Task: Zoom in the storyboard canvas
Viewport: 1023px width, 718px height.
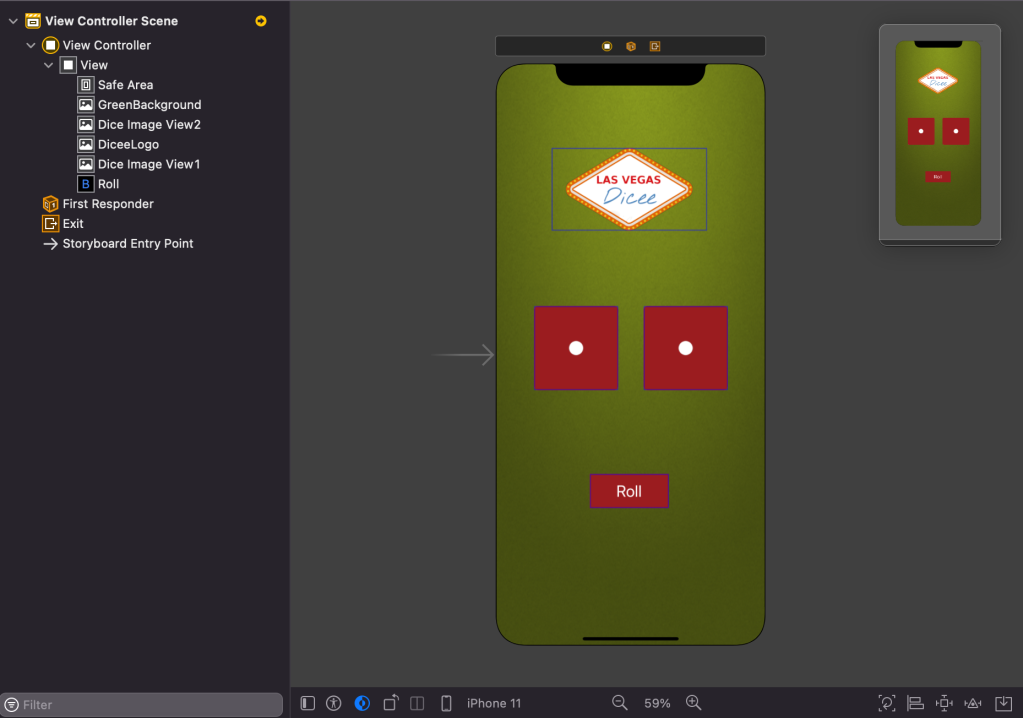Action: tap(694, 703)
